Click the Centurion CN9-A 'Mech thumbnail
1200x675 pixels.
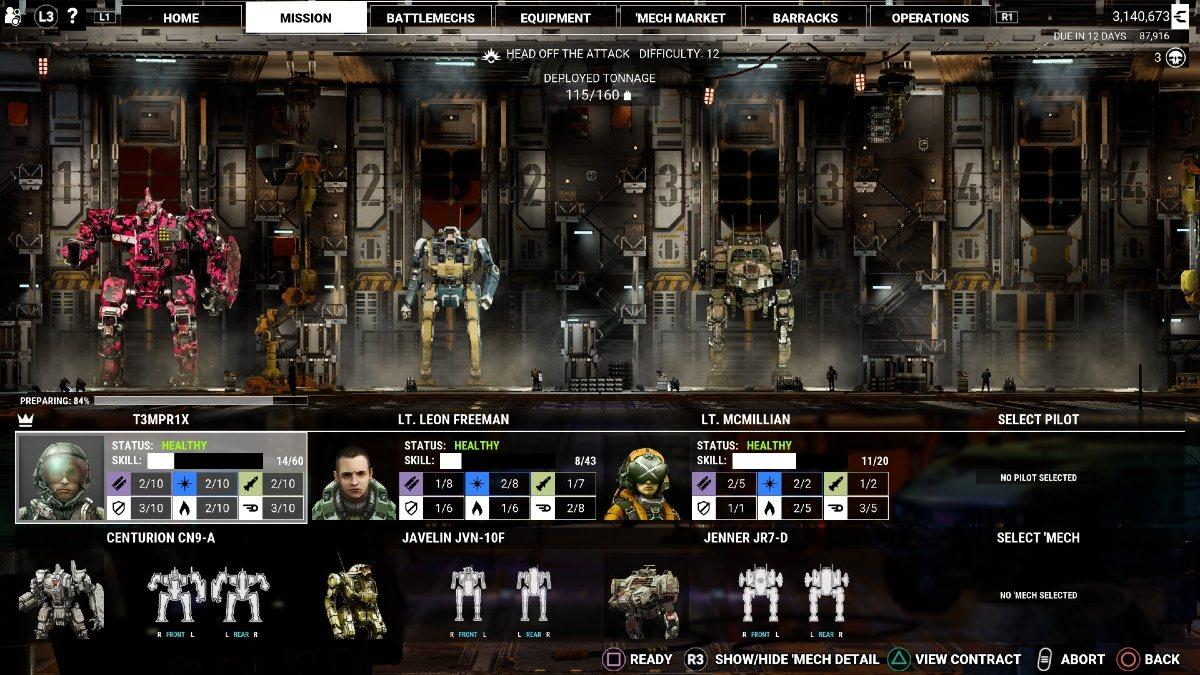click(x=62, y=599)
